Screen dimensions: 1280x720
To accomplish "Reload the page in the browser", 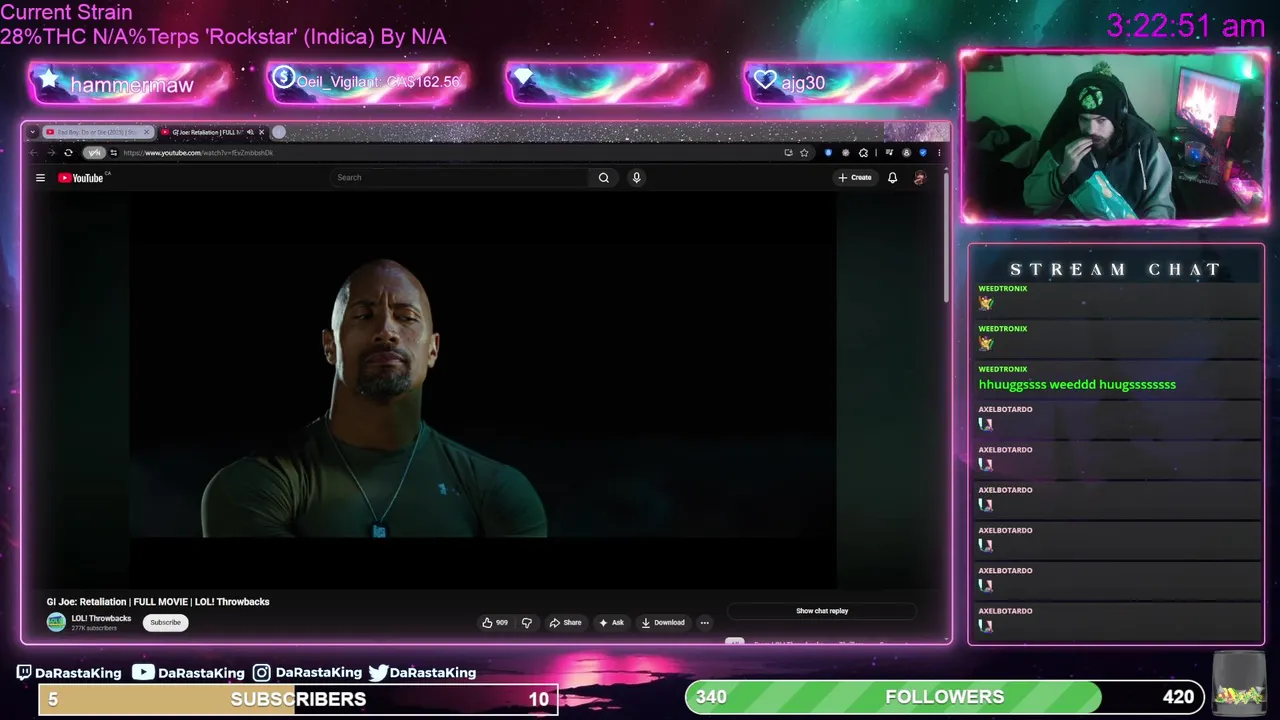I will coord(68,153).
